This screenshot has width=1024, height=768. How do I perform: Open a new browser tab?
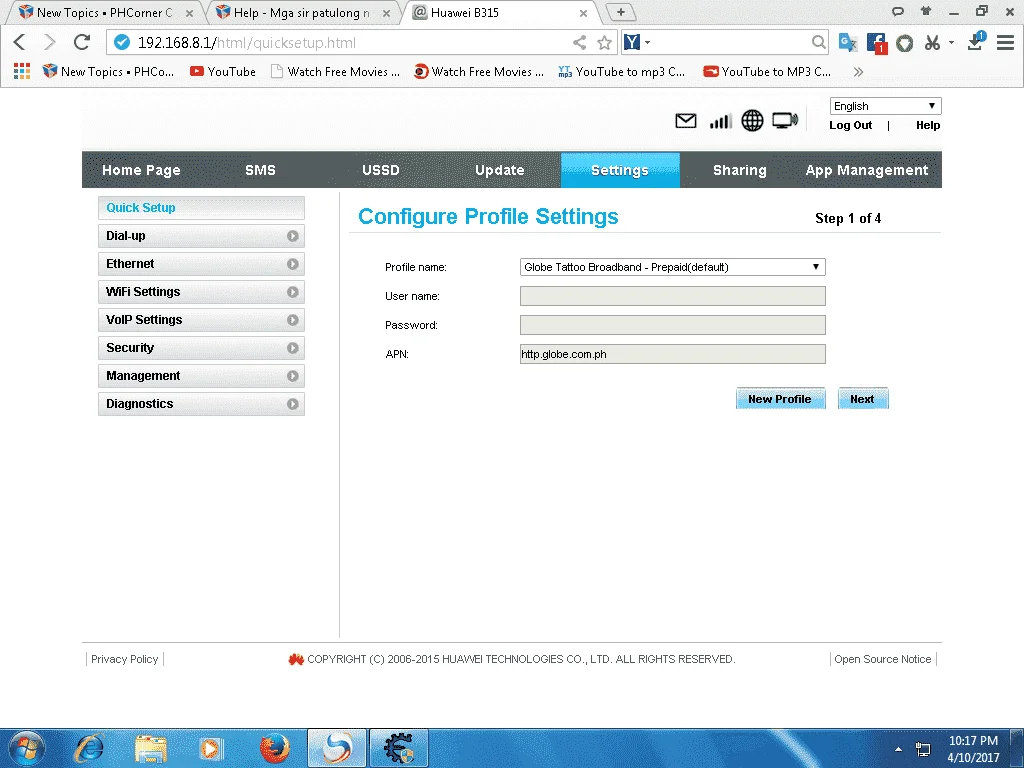620,12
